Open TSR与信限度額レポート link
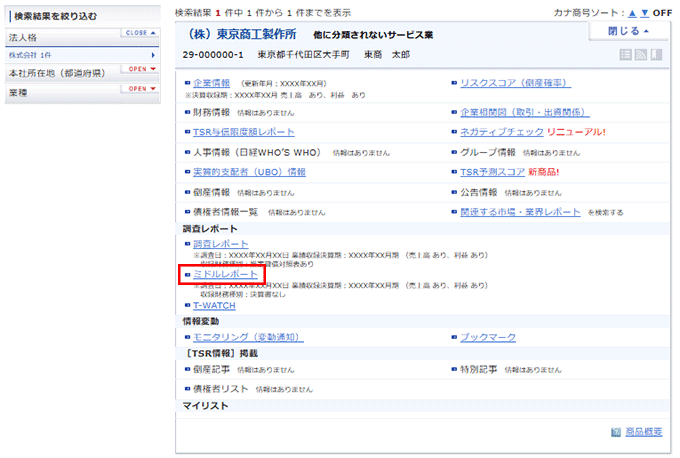The height and width of the screenshot is (458, 680). click(x=243, y=132)
